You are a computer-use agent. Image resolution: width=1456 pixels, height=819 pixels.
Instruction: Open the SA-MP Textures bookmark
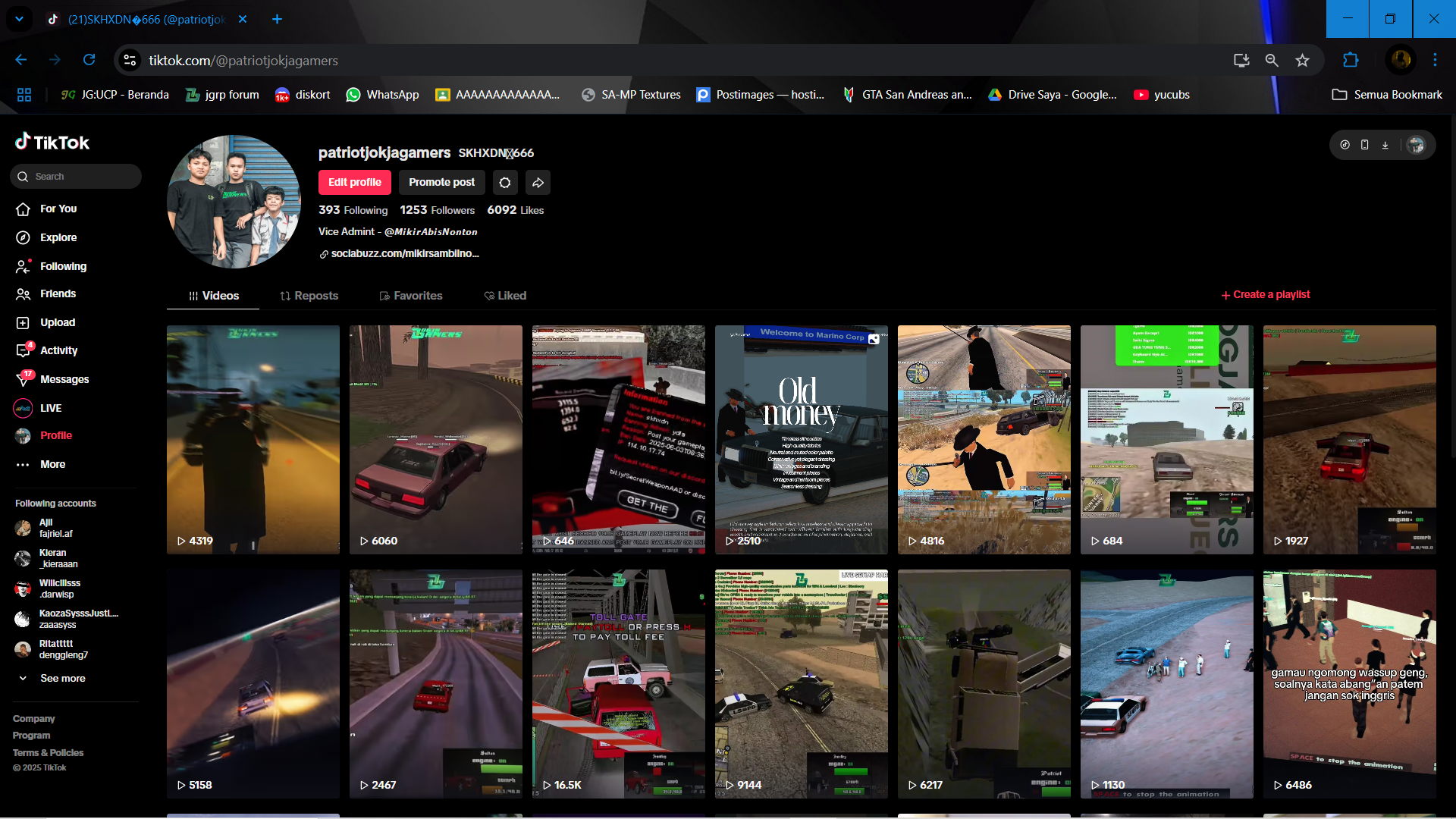tap(631, 95)
